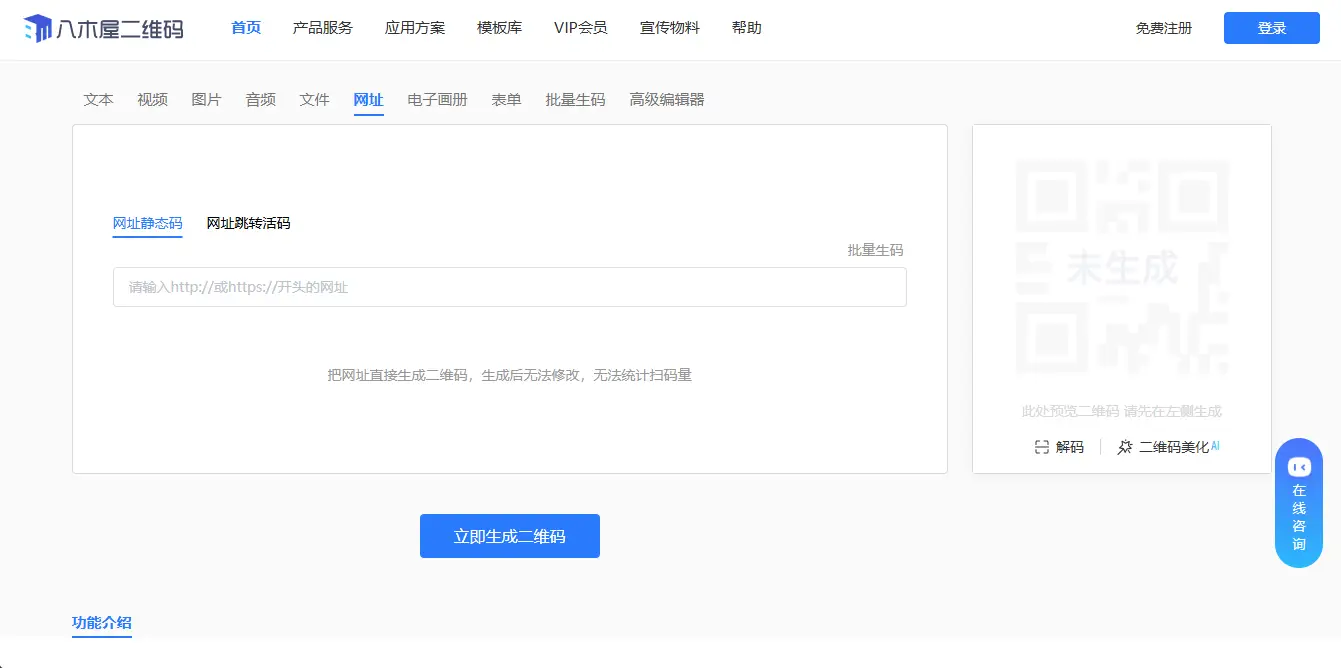The height and width of the screenshot is (668, 1341).
Task: Click the 解码 scan-frame icon
Action: tap(1040, 447)
